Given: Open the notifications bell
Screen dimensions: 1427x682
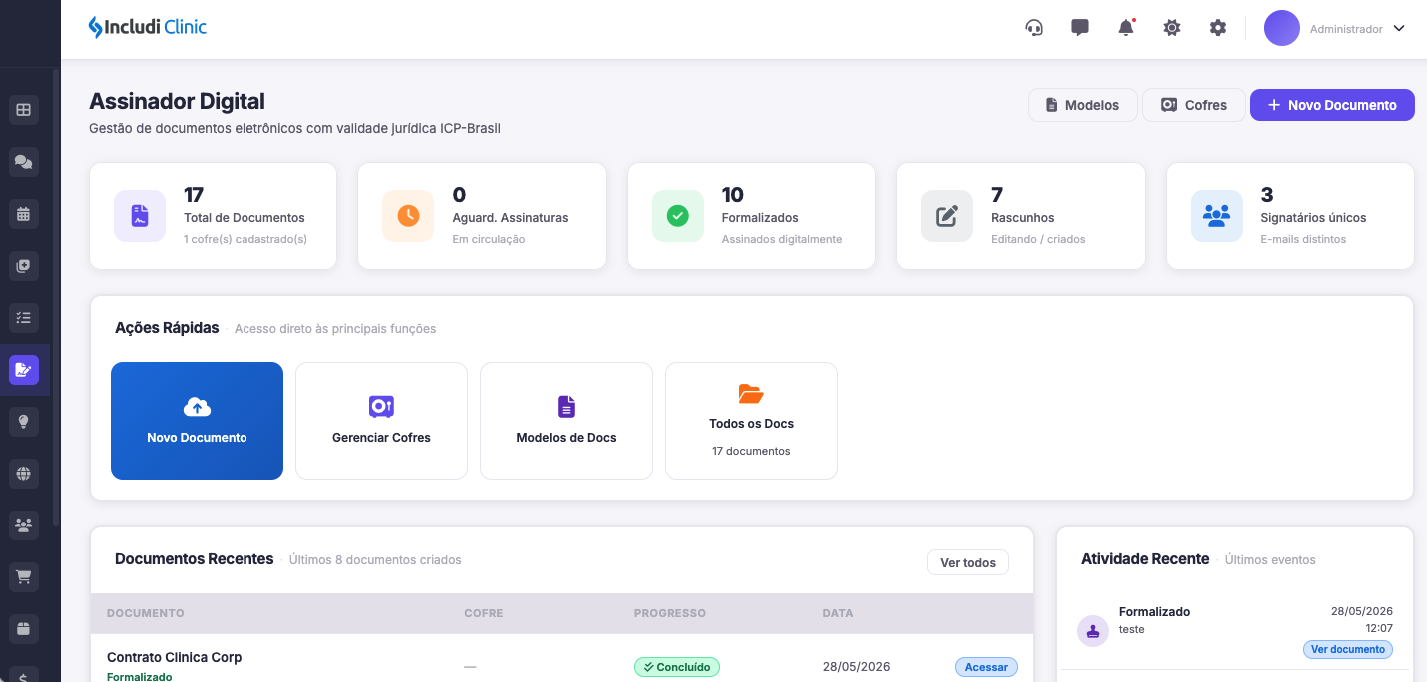Looking at the screenshot, I should (x=1126, y=28).
